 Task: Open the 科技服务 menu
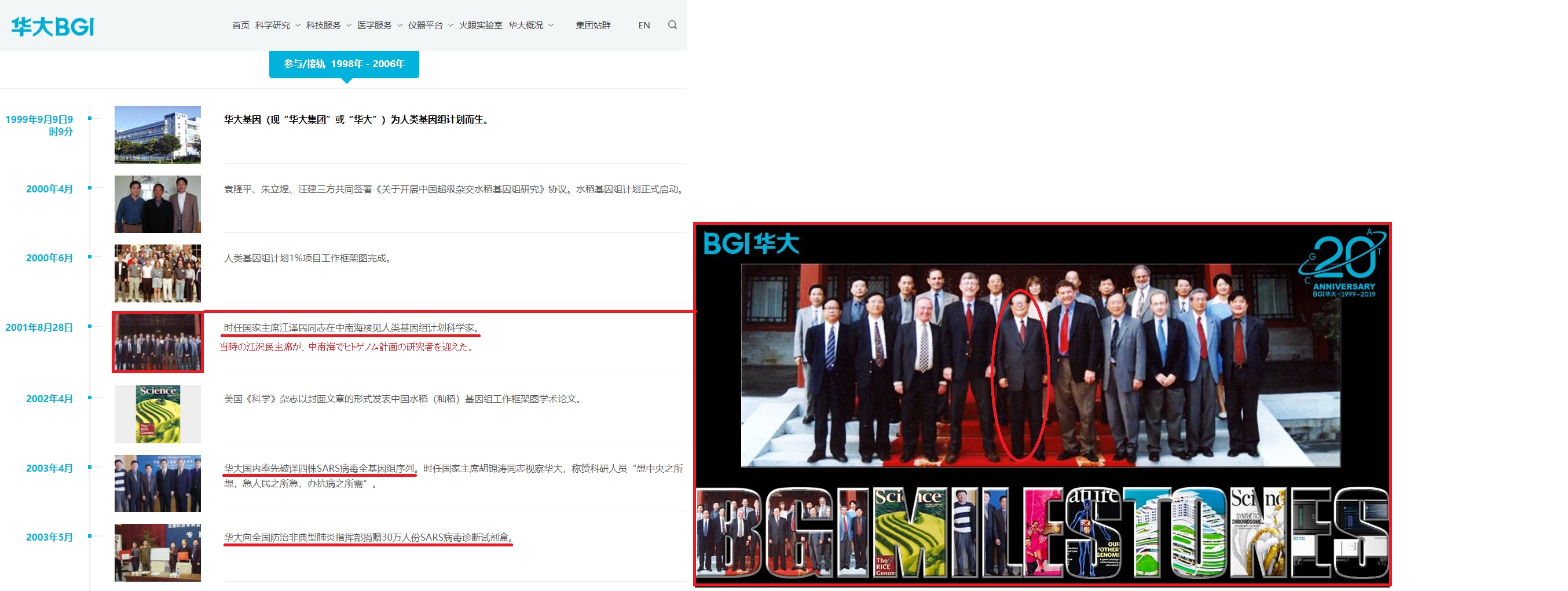[x=323, y=25]
